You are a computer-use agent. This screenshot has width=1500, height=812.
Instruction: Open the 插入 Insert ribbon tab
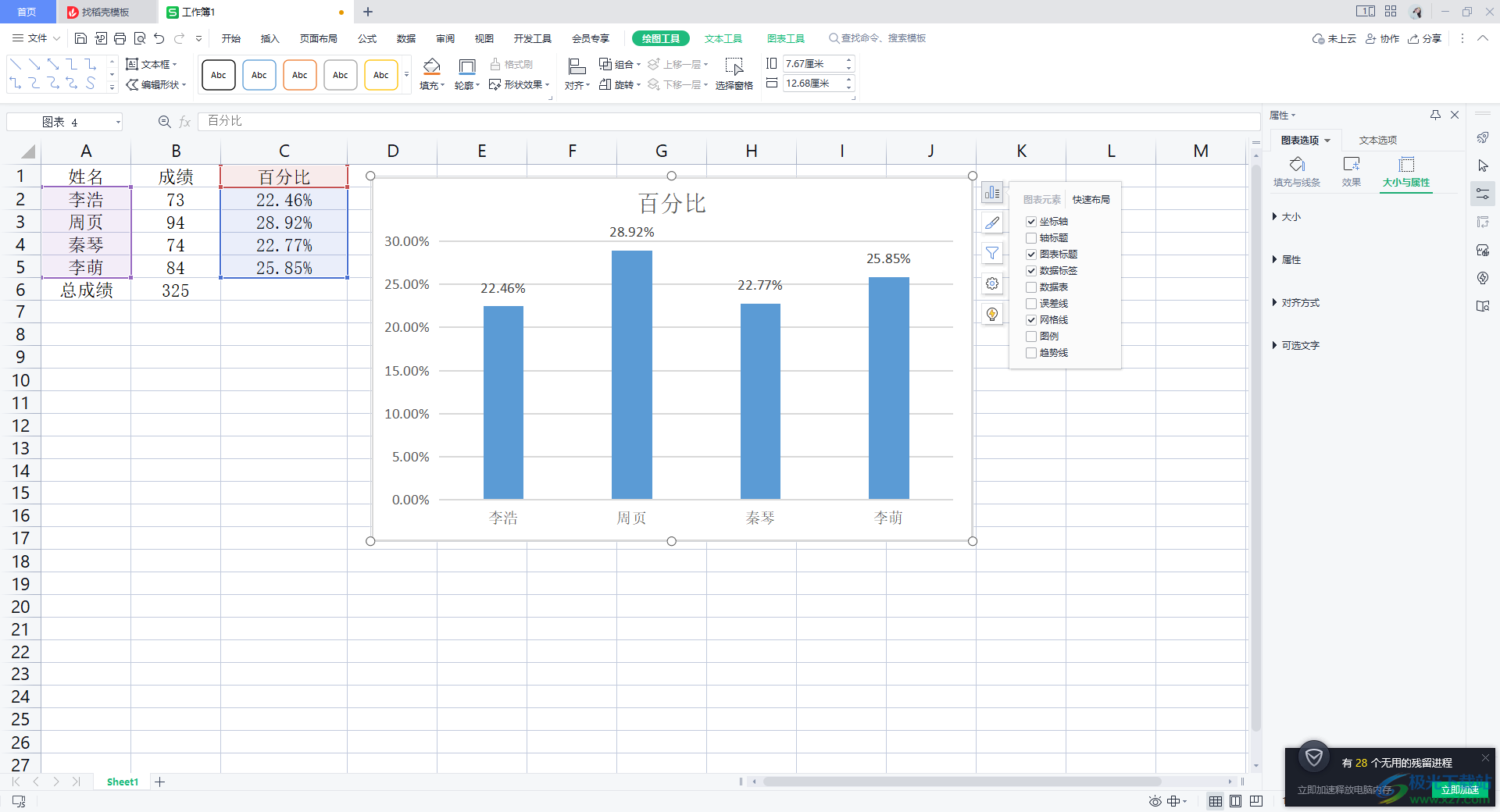(270, 38)
